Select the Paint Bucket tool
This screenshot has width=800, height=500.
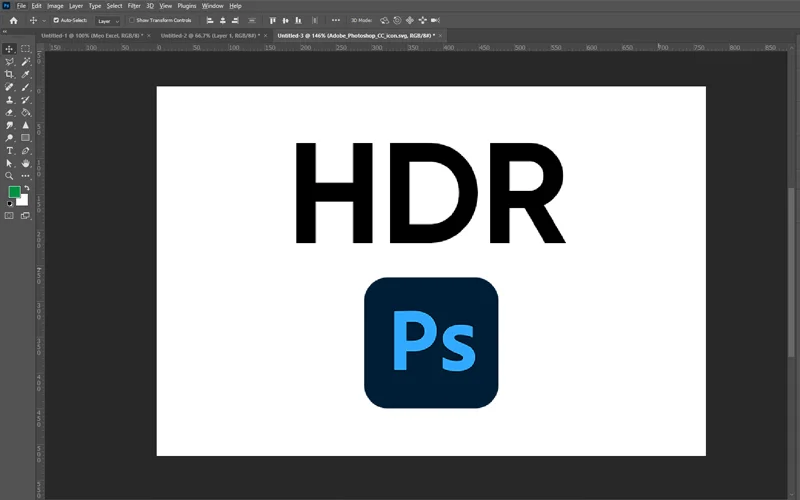(25, 113)
